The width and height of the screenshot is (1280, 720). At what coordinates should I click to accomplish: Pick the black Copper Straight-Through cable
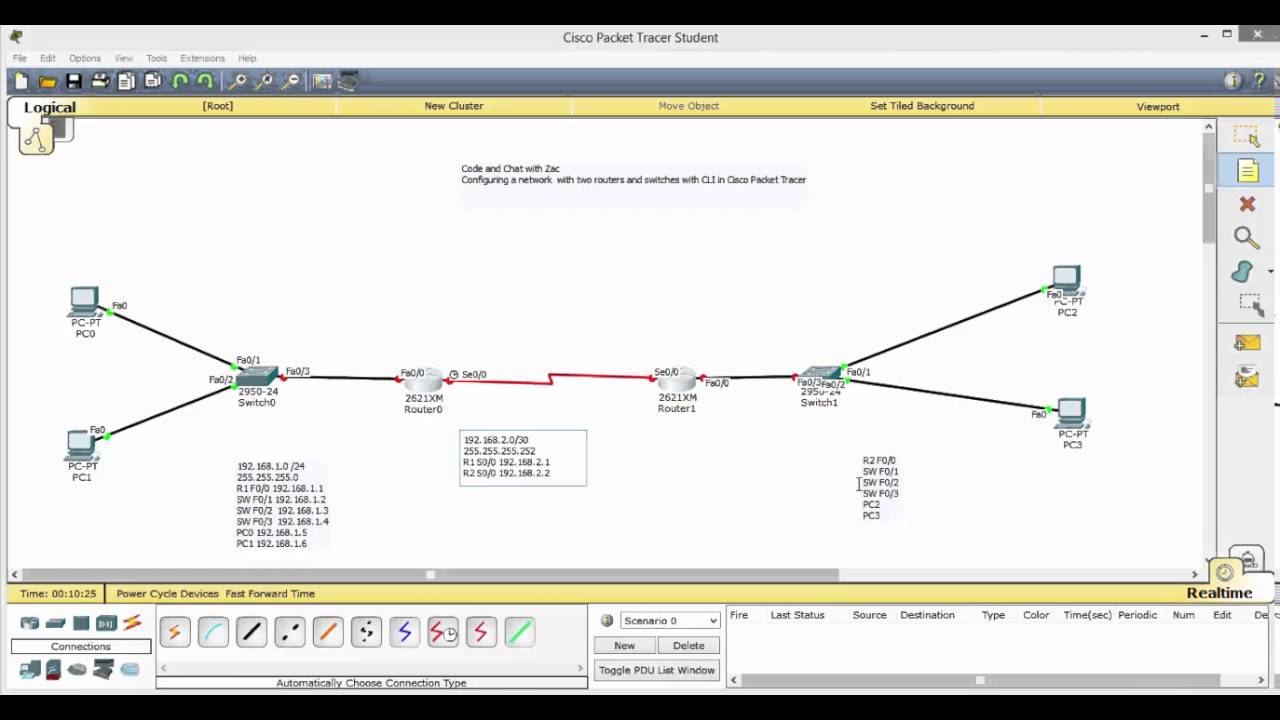(x=251, y=632)
